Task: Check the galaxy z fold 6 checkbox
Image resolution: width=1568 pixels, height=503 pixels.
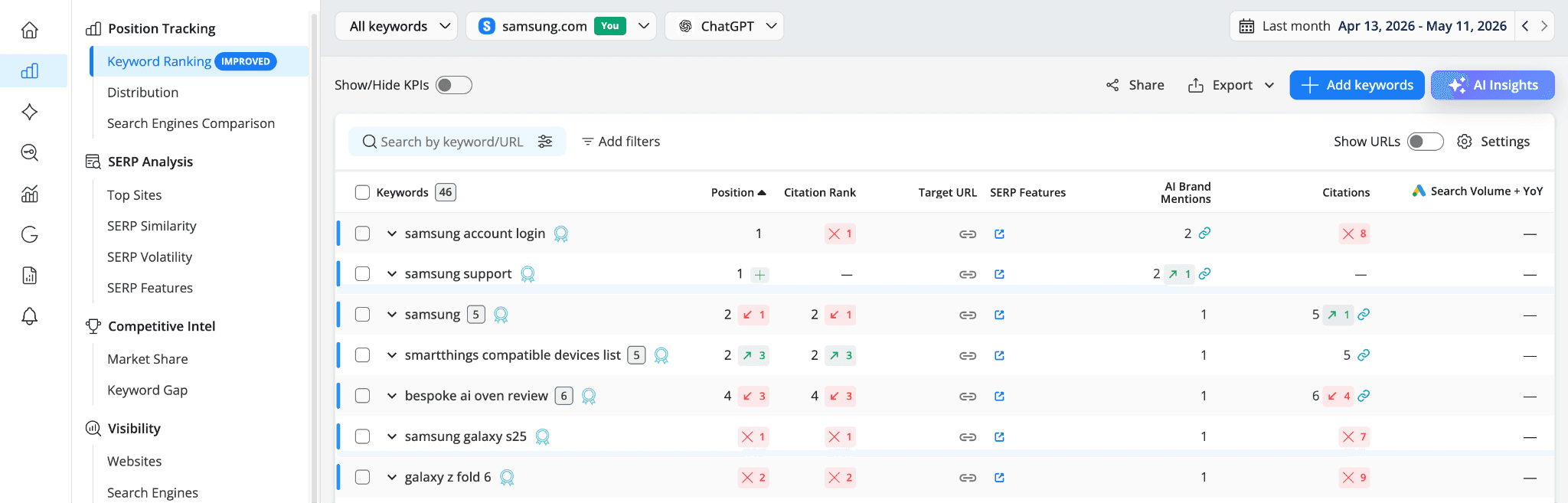Action: click(363, 477)
